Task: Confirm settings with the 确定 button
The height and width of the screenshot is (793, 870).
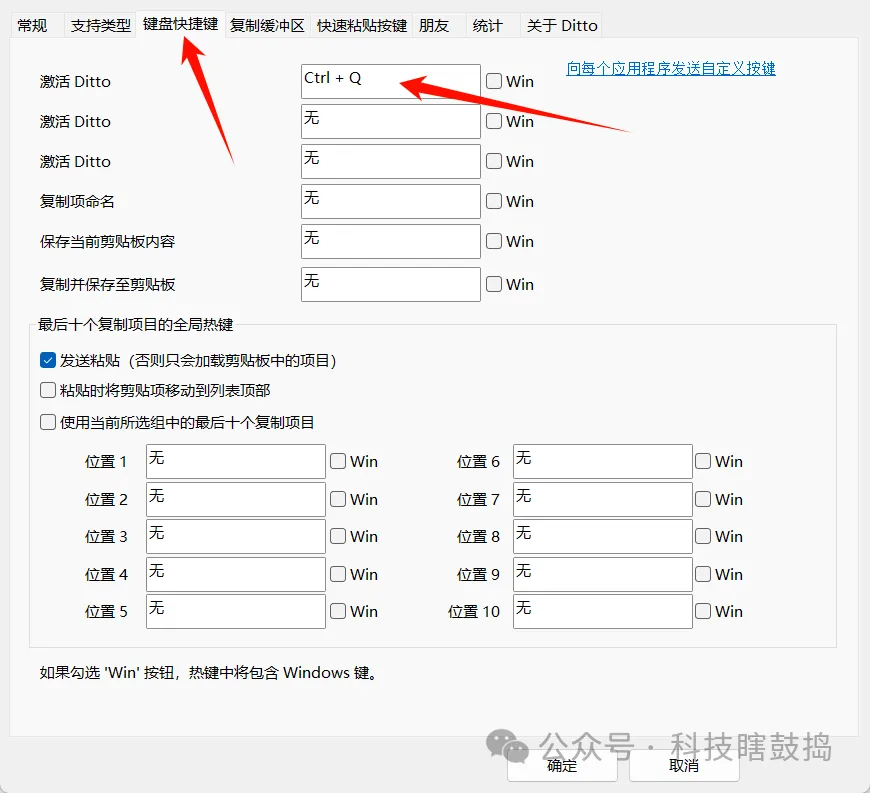Action: (562, 766)
